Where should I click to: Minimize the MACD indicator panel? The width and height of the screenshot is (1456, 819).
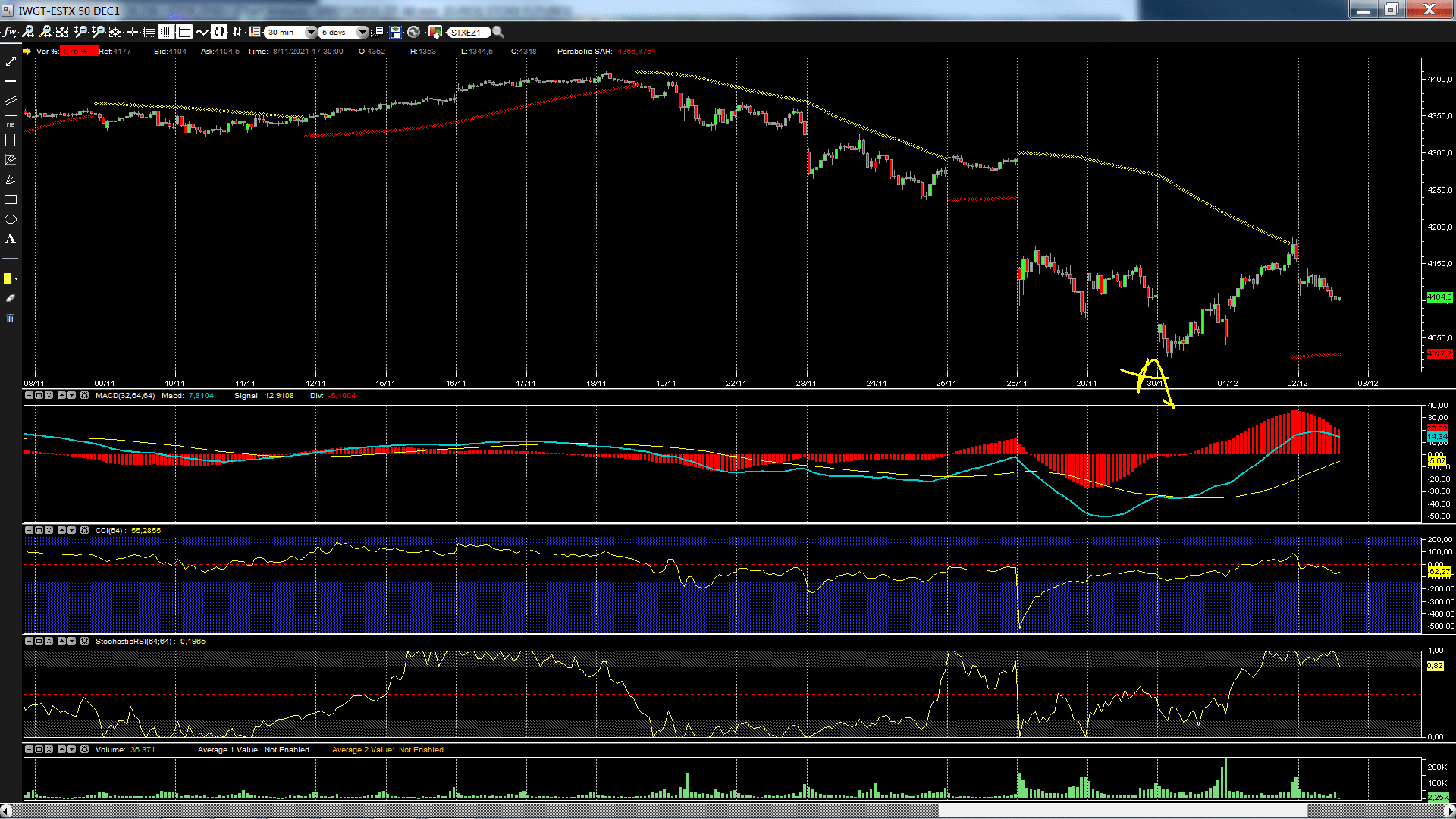(29, 395)
